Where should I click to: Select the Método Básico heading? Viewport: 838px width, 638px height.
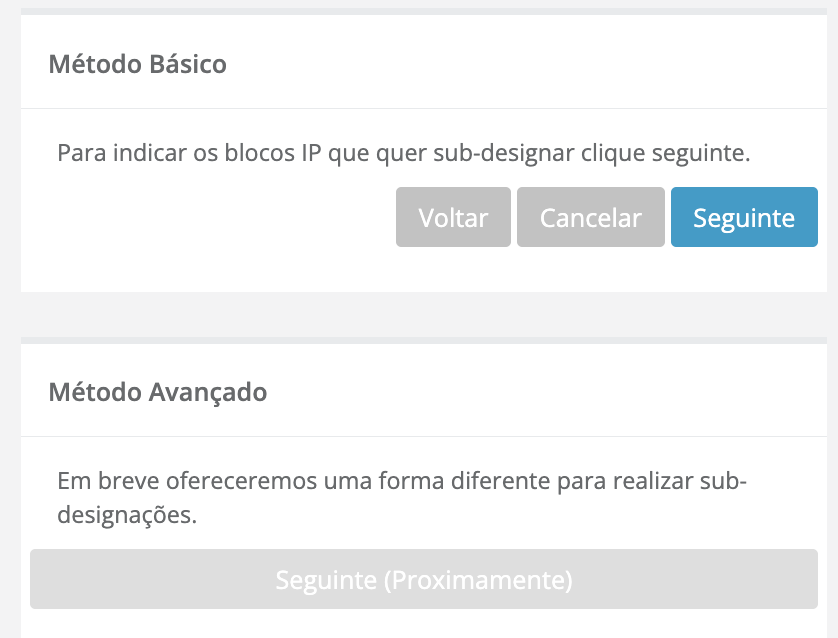pyautogui.click(x=137, y=64)
